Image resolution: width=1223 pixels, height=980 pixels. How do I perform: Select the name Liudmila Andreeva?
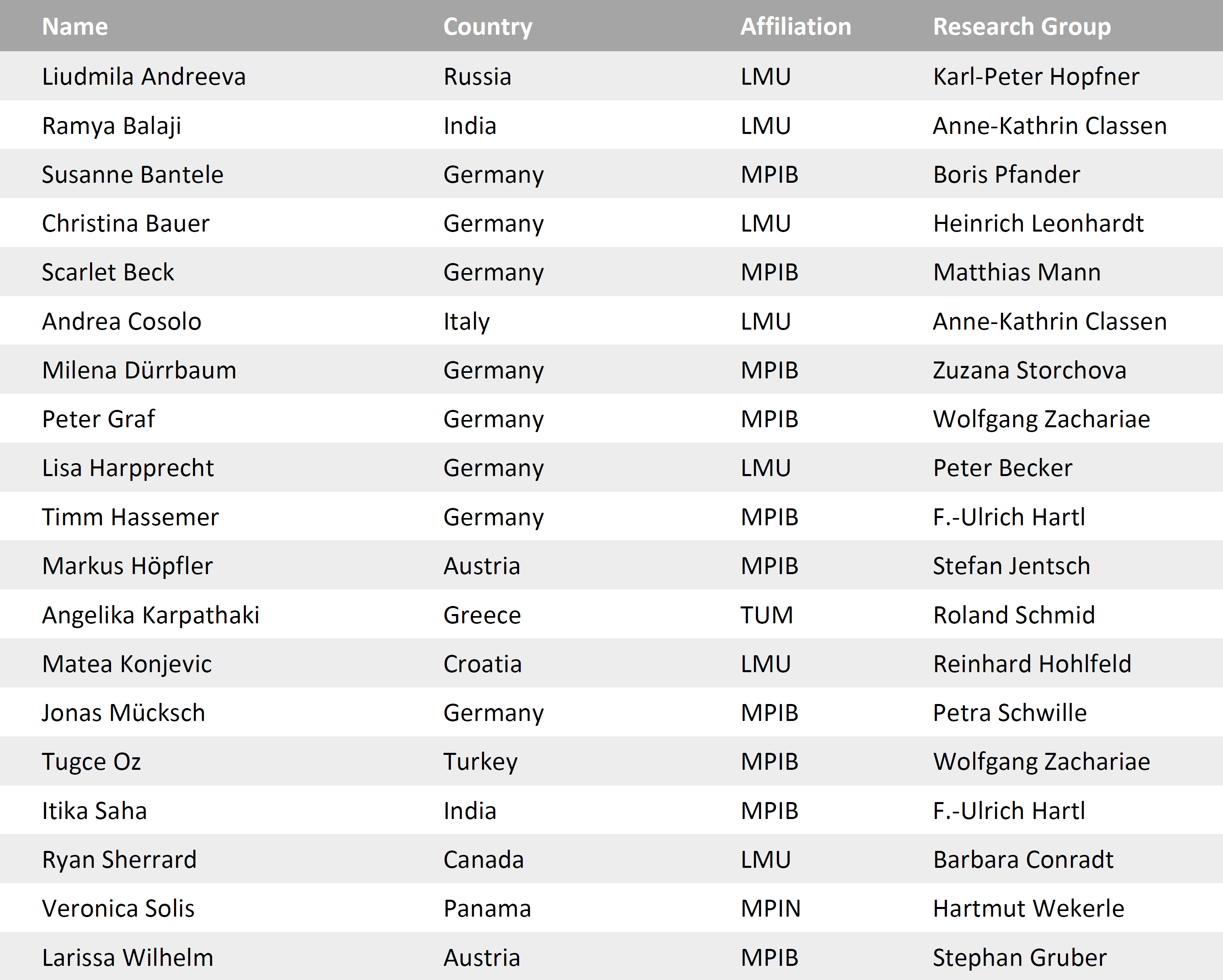click(x=144, y=77)
